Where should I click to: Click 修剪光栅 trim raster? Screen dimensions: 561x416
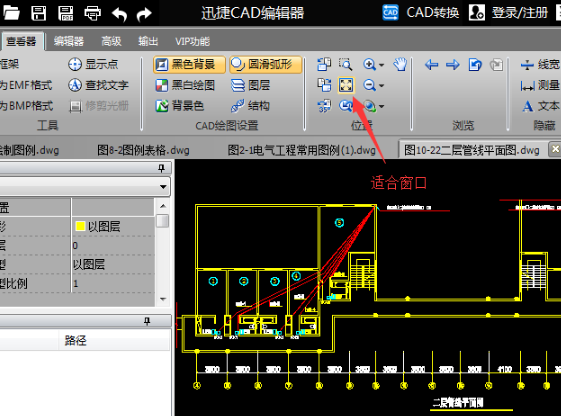[98, 106]
